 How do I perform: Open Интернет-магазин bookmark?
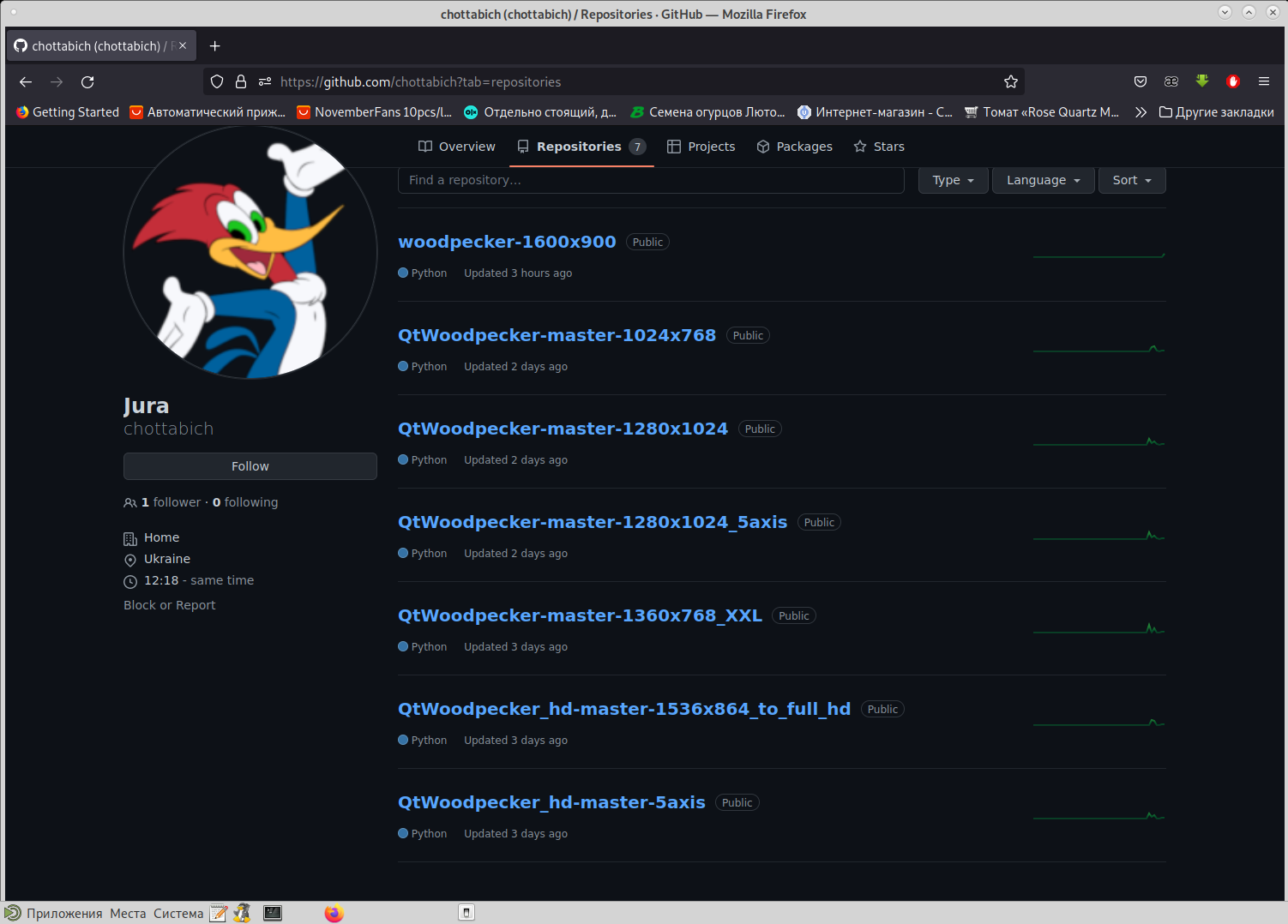pyautogui.click(x=875, y=112)
